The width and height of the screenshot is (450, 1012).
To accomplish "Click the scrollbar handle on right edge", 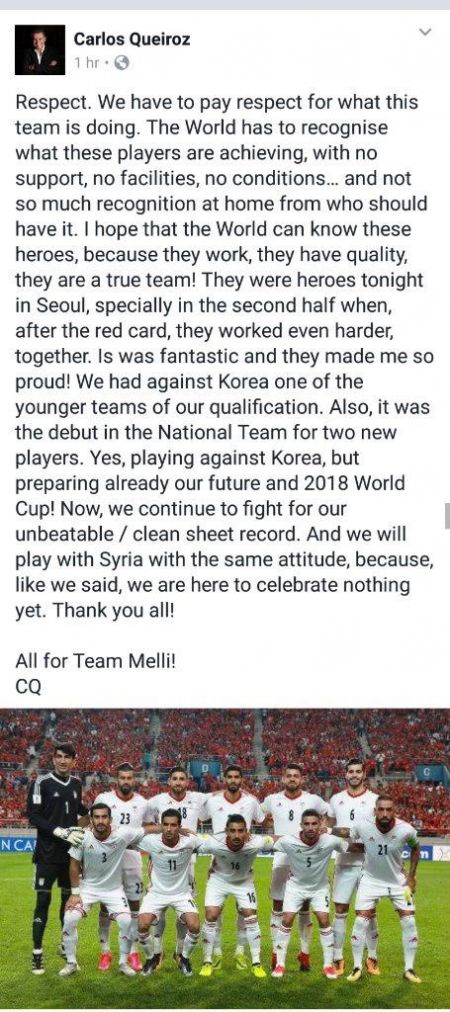I will [447, 516].
